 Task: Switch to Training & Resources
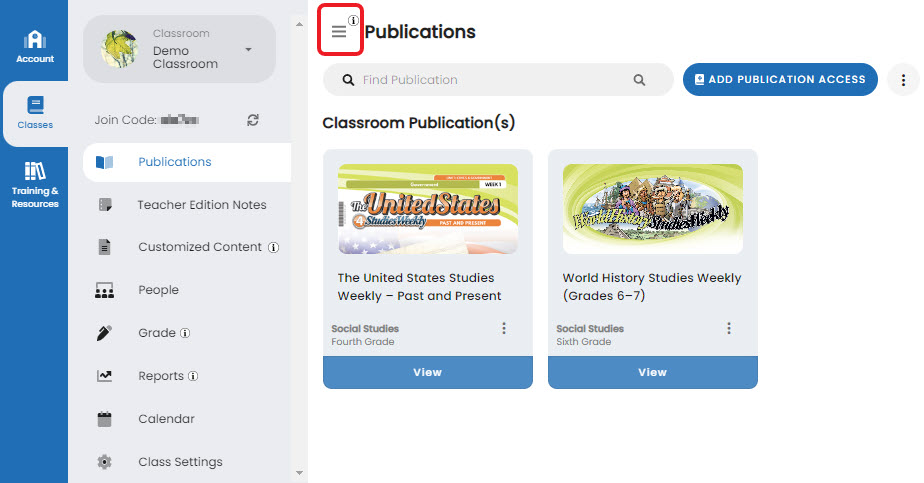pos(35,184)
